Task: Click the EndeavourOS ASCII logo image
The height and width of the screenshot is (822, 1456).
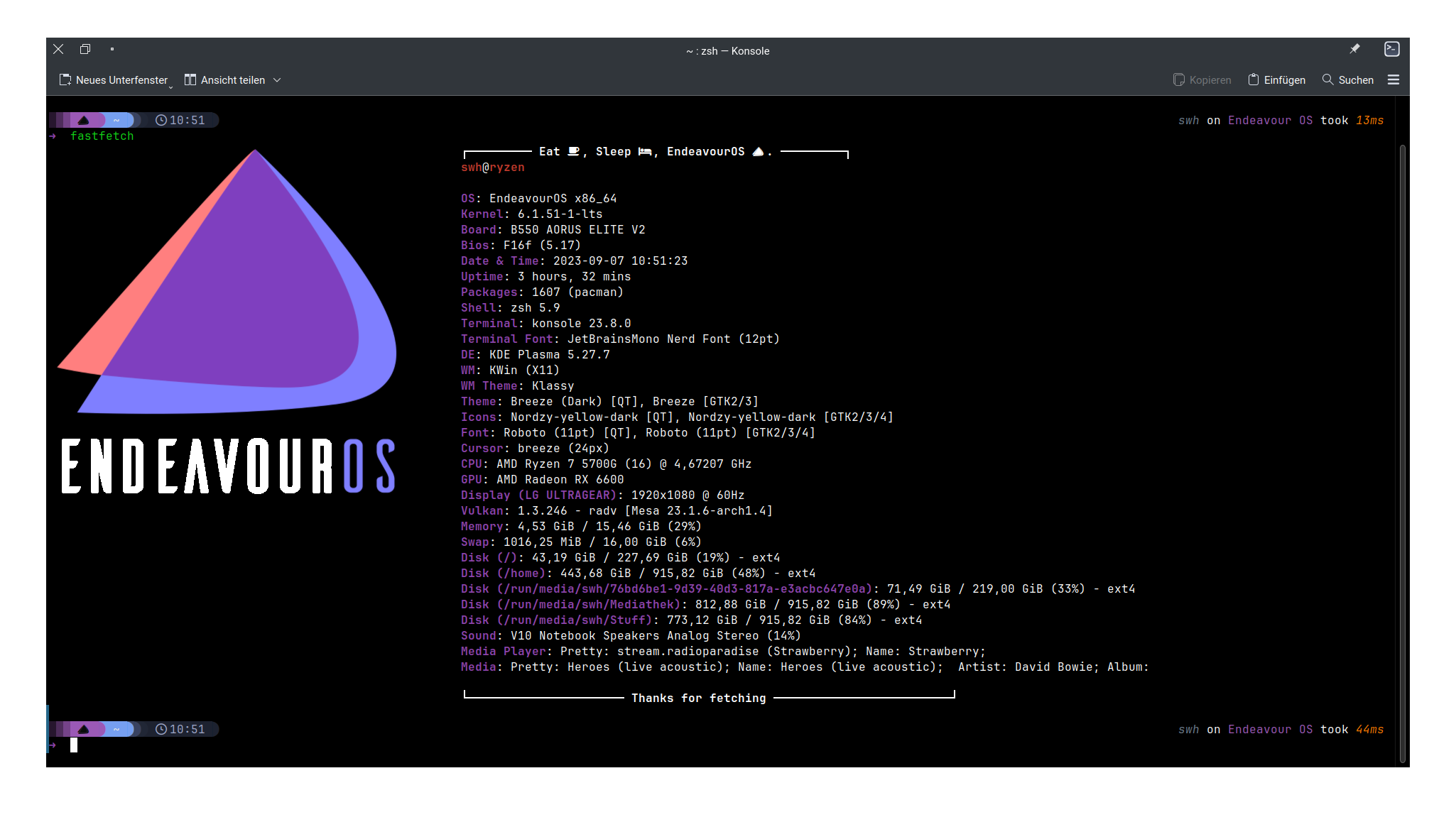Action: [x=227, y=322]
